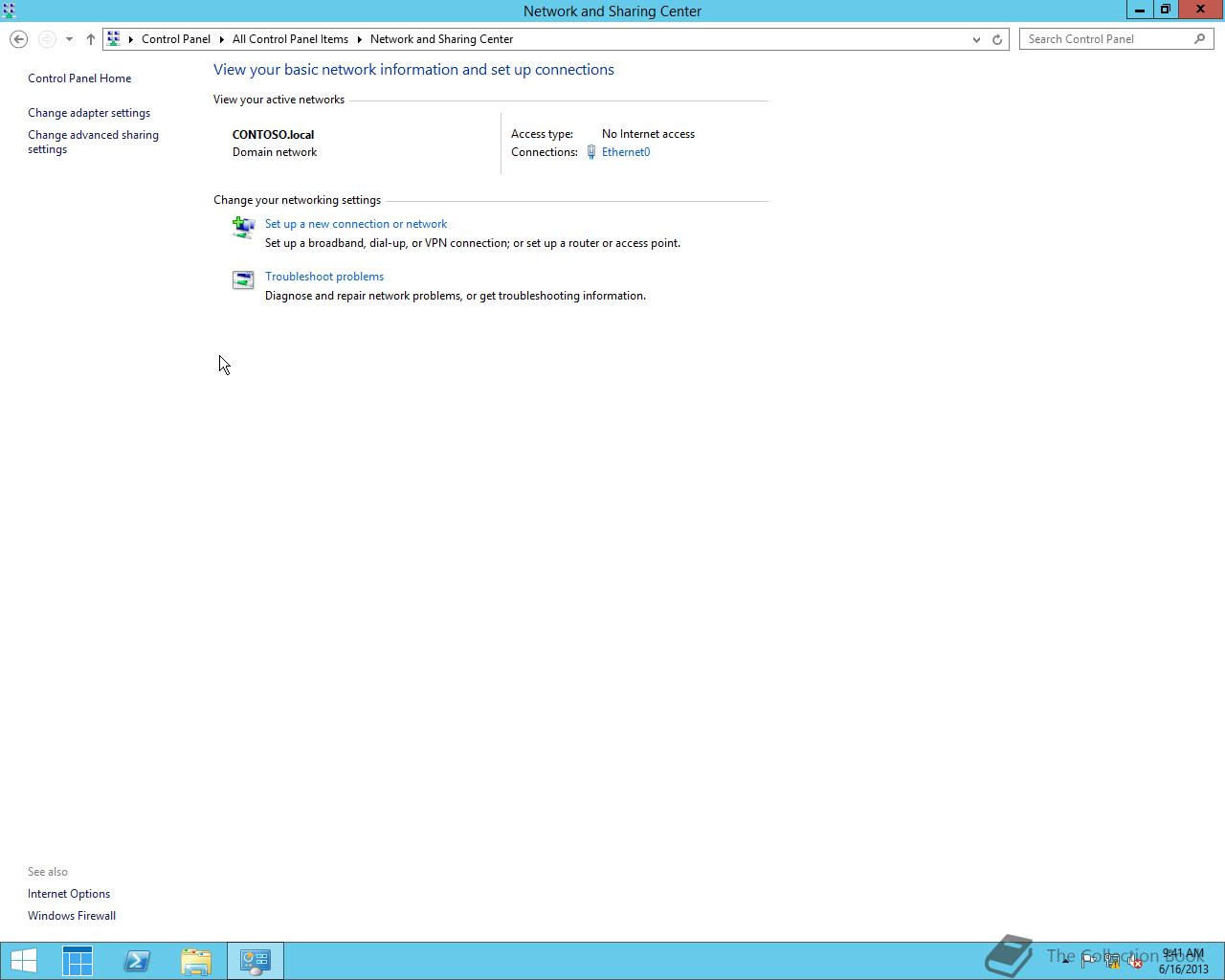Click the search magnifier icon
This screenshot has height=980, width=1225.
[x=1199, y=39]
